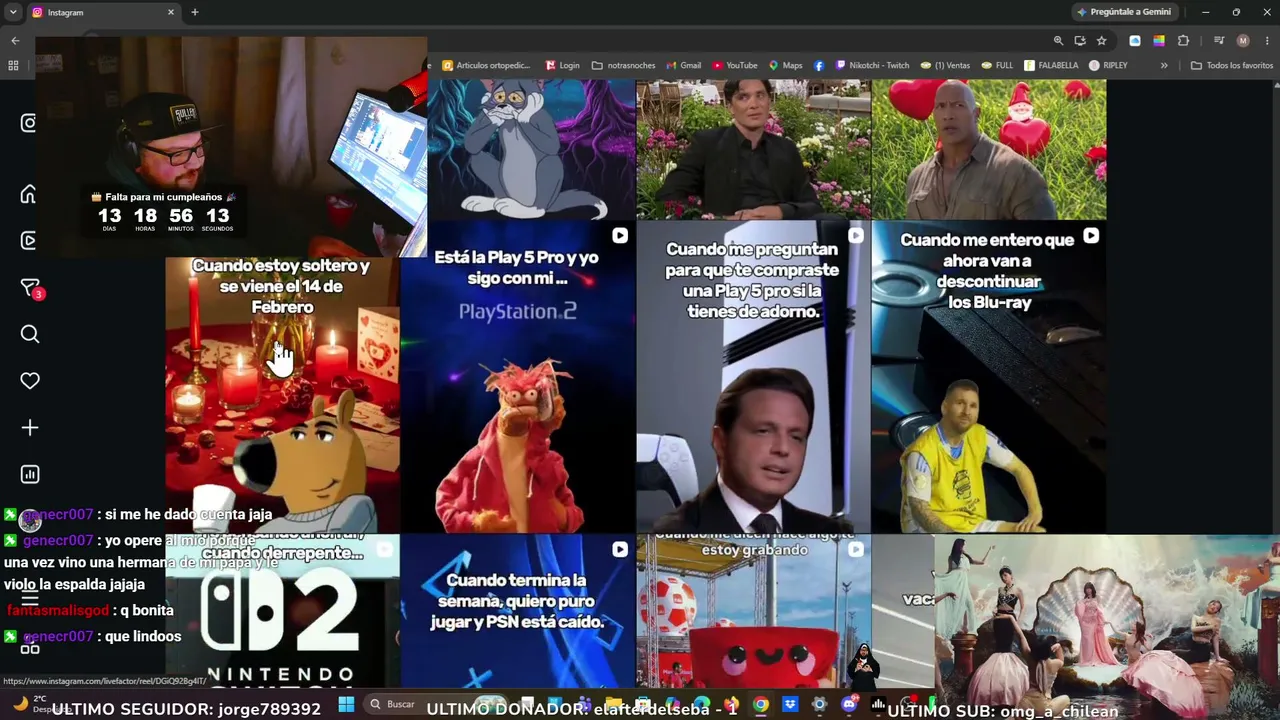Open the Facebook bookmark icon
The image size is (1280, 720).
point(819,66)
